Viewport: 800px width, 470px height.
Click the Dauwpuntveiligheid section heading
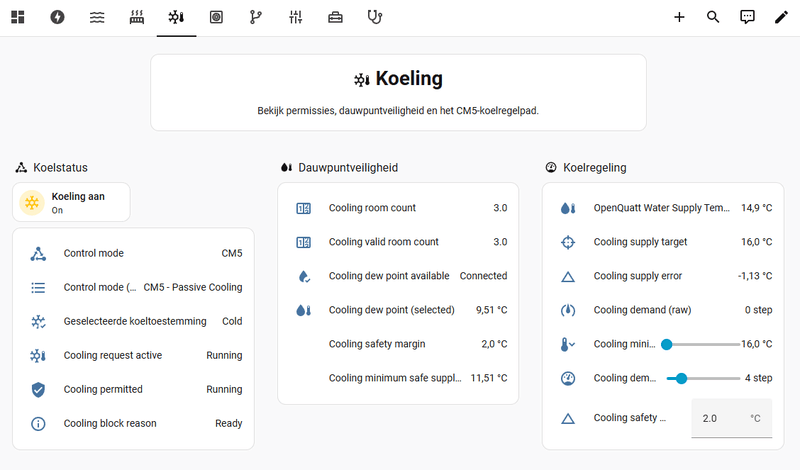click(348, 167)
